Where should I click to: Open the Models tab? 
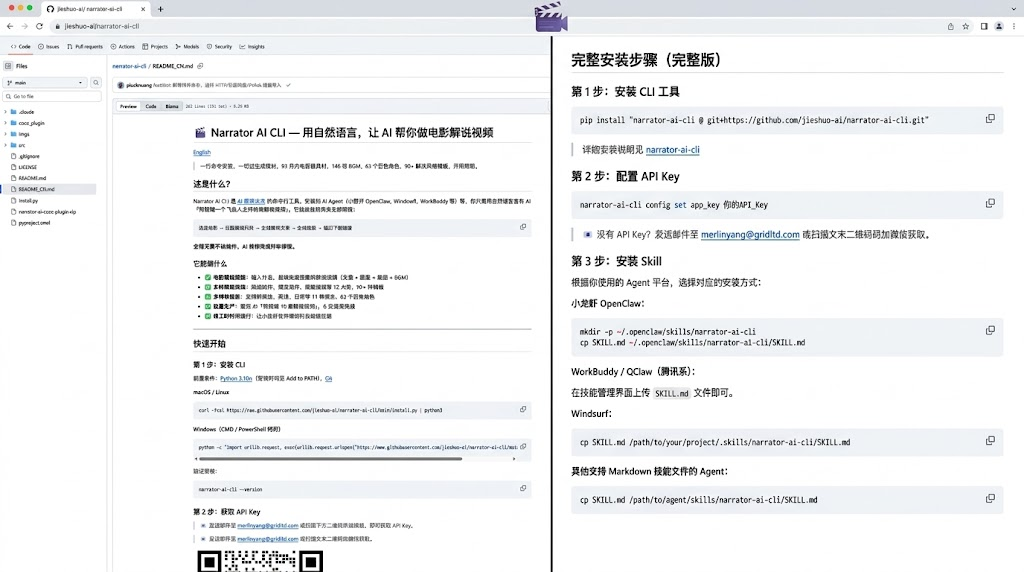tap(187, 47)
